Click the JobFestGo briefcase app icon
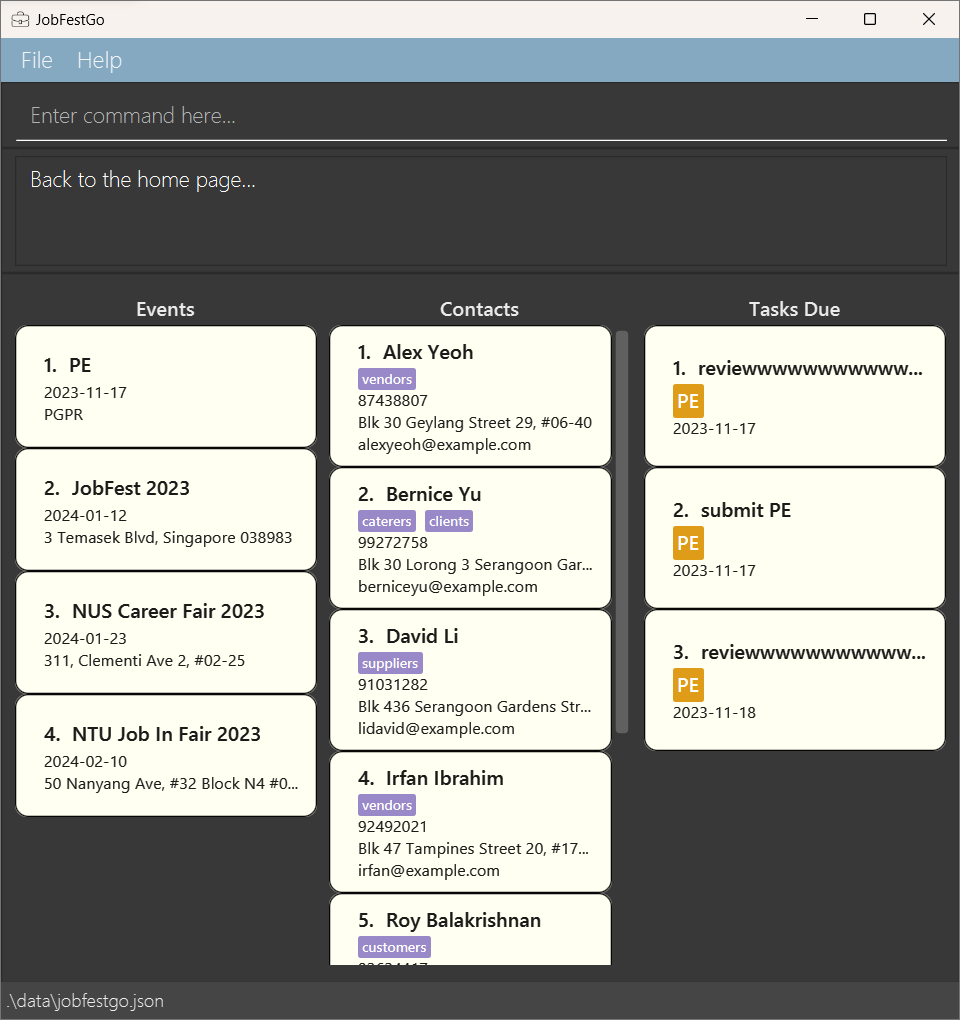Viewport: 960px width, 1020px height. tap(20, 20)
